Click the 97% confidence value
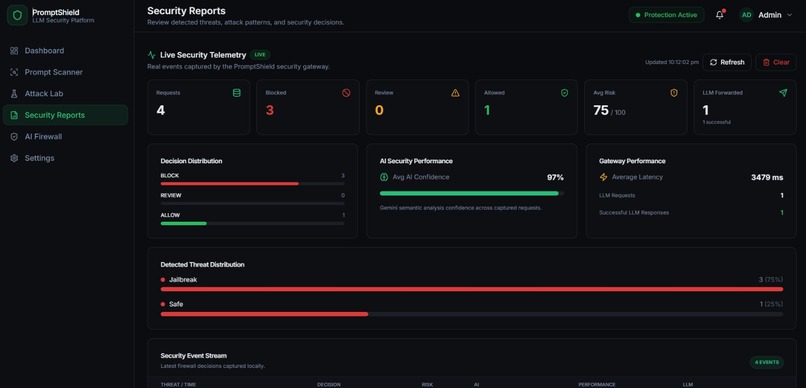The width and height of the screenshot is (806, 388). click(x=555, y=177)
